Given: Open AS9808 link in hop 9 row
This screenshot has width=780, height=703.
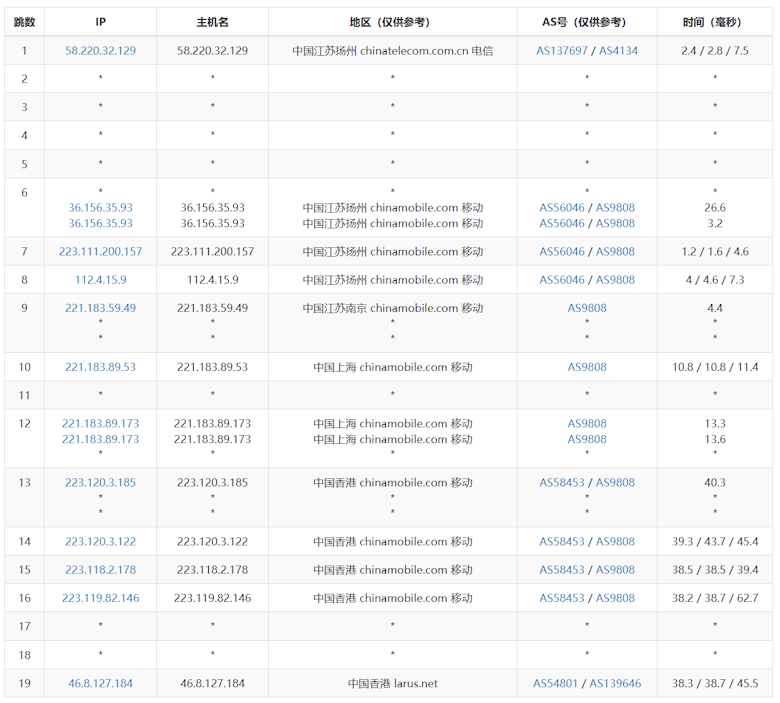Looking at the screenshot, I should click(x=587, y=308).
